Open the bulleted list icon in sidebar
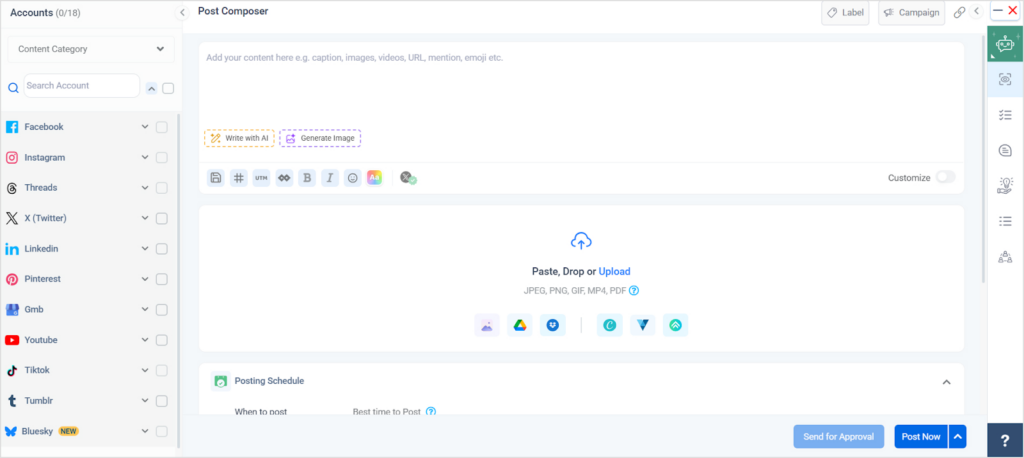Image resolution: width=1024 pixels, height=458 pixels. [1005, 221]
